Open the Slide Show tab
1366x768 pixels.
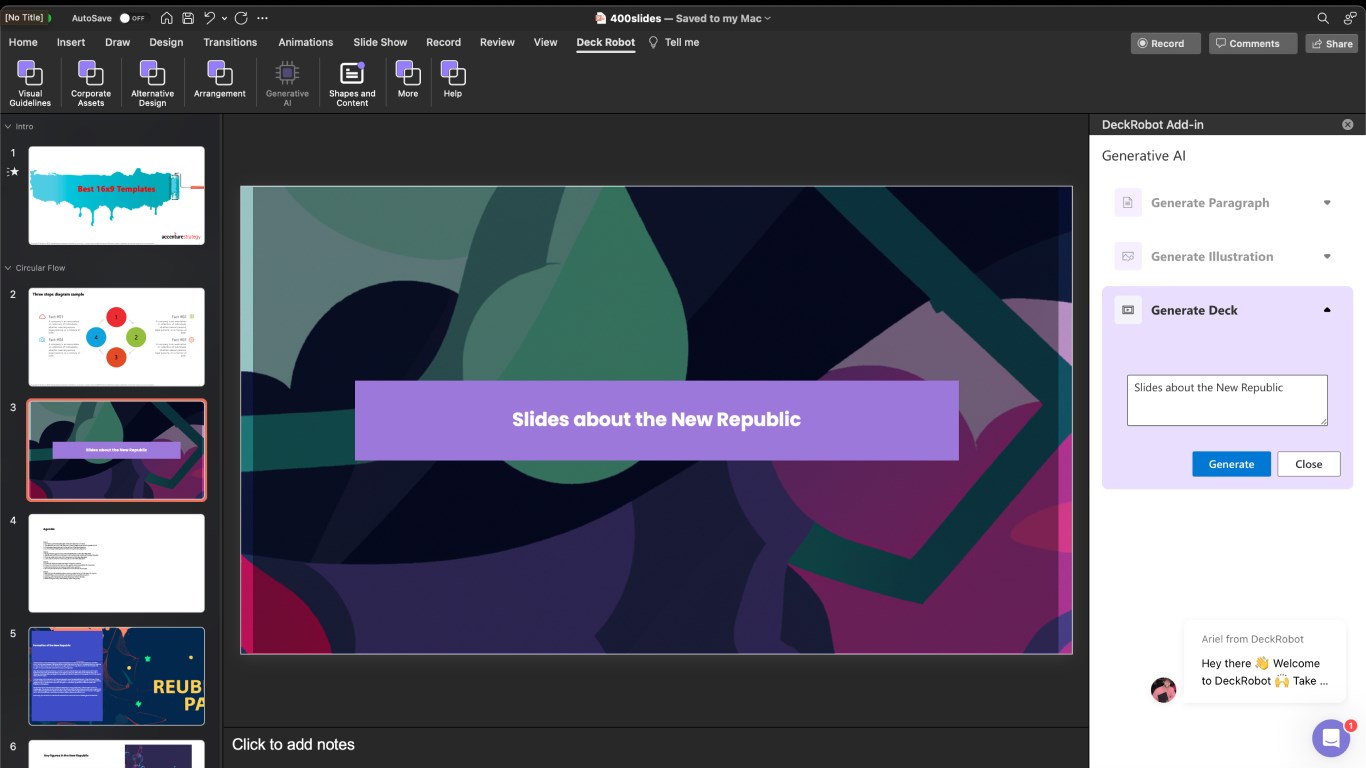coord(380,42)
